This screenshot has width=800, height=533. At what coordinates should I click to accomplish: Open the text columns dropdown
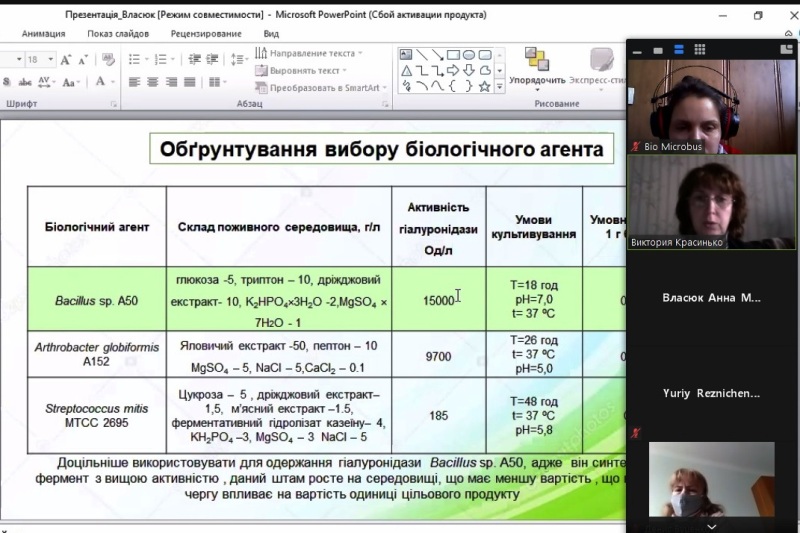click(217, 82)
